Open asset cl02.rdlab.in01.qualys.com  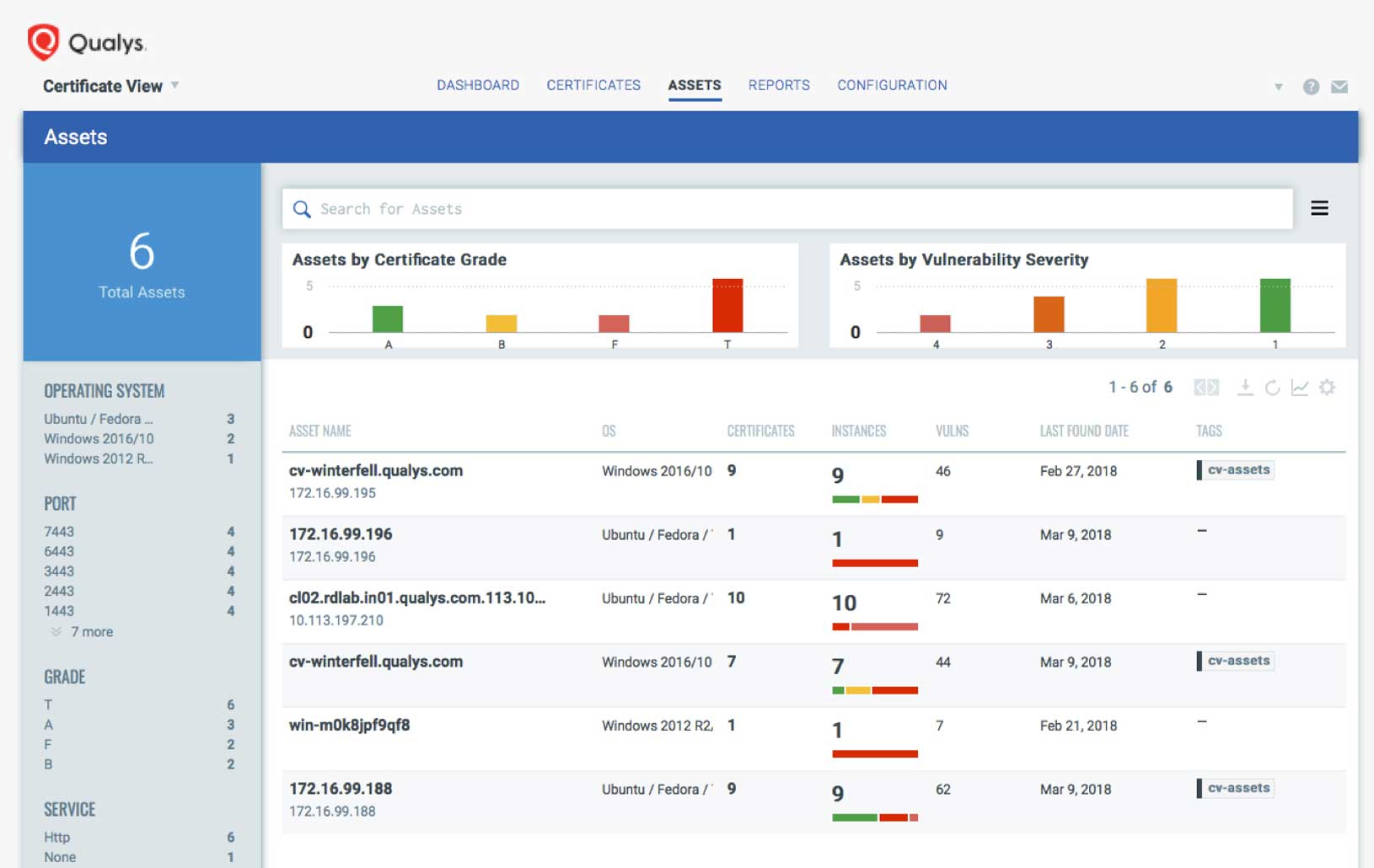pos(416,598)
